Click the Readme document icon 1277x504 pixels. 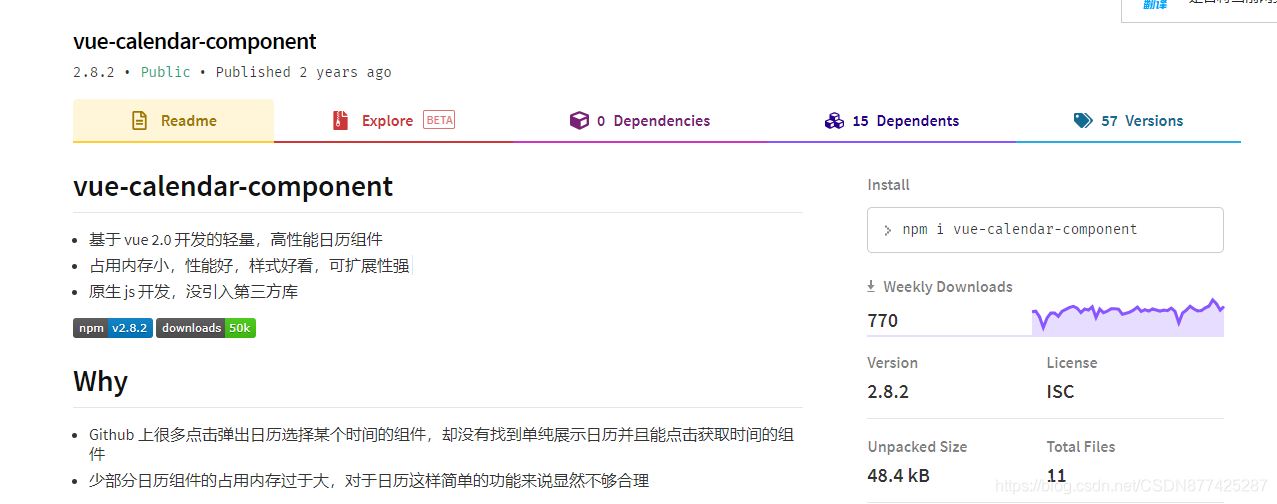coord(140,121)
